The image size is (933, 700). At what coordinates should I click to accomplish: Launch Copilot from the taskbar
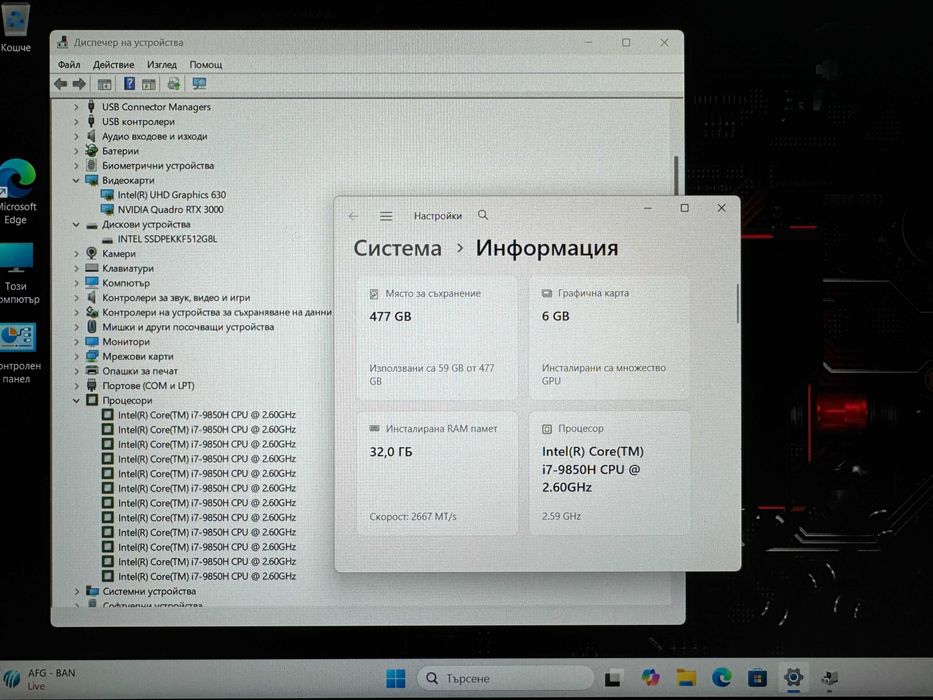650,677
